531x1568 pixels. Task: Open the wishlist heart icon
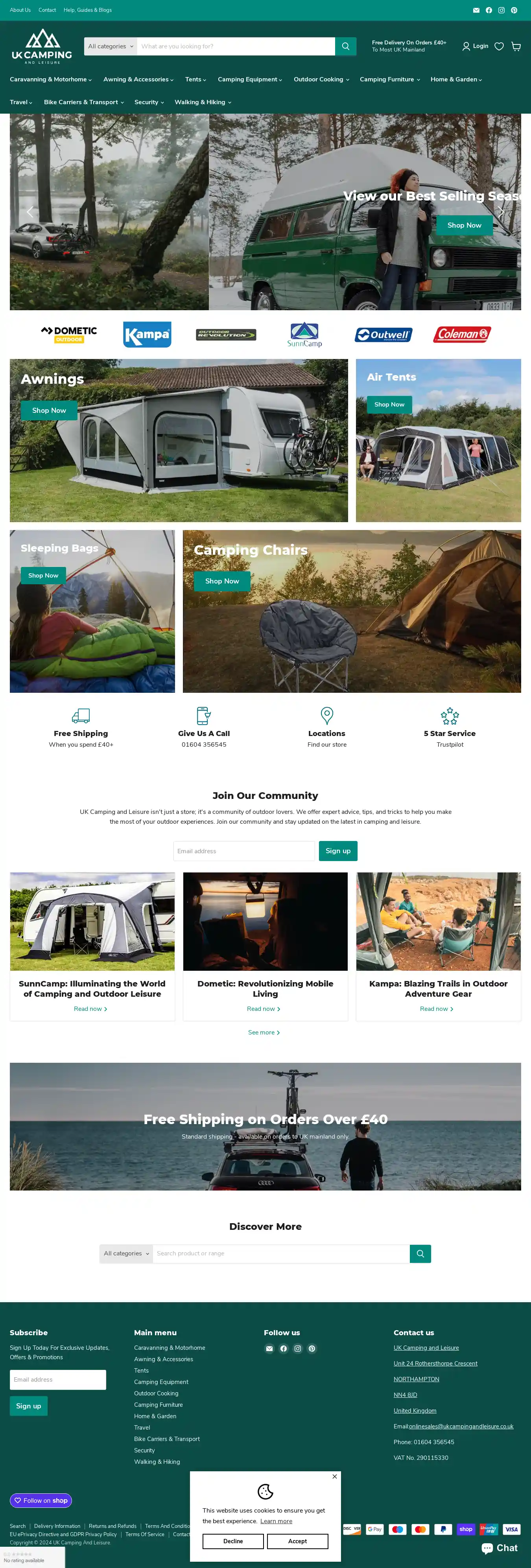[499, 46]
